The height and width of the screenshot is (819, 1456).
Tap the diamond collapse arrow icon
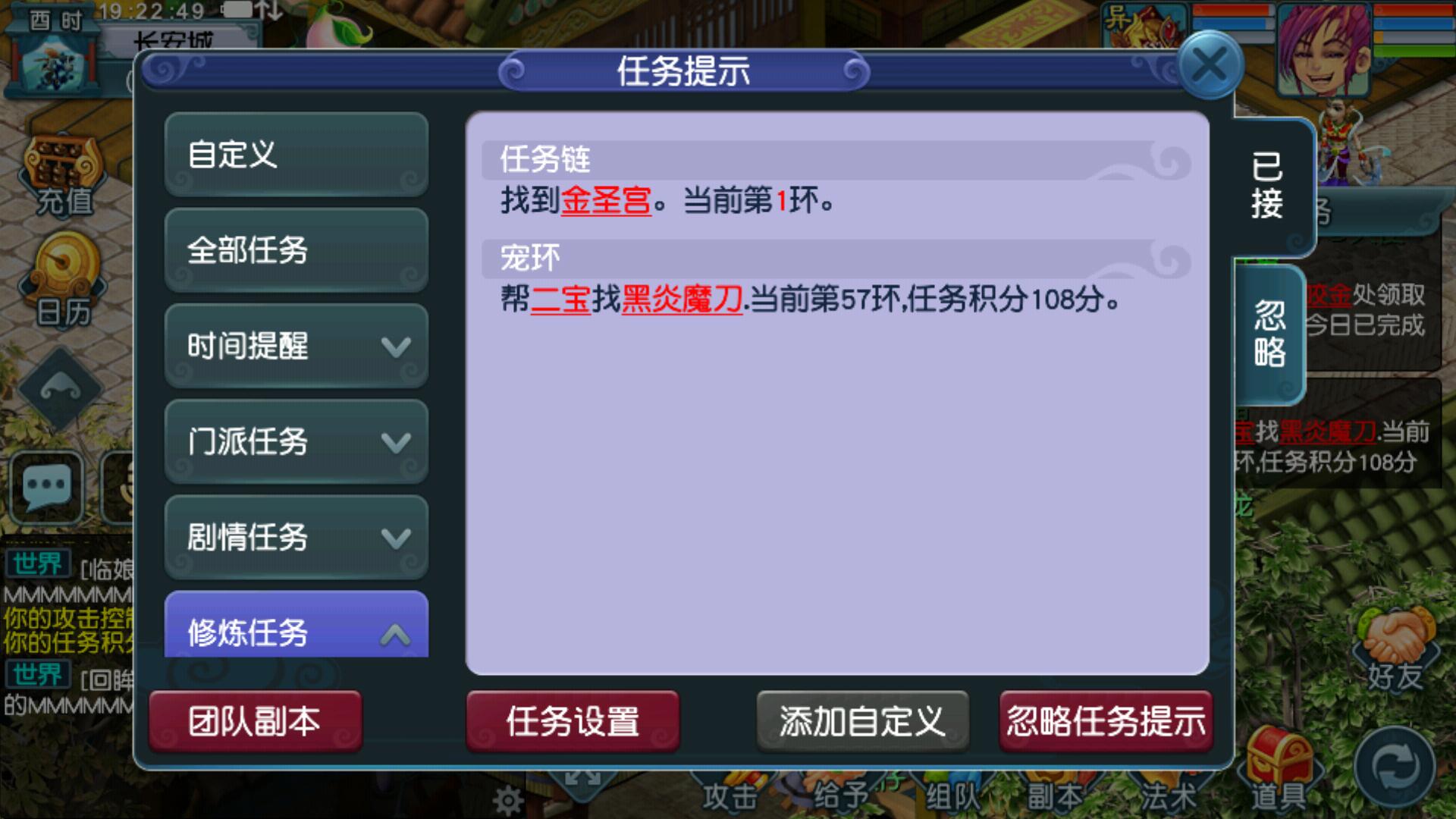click(61, 390)
